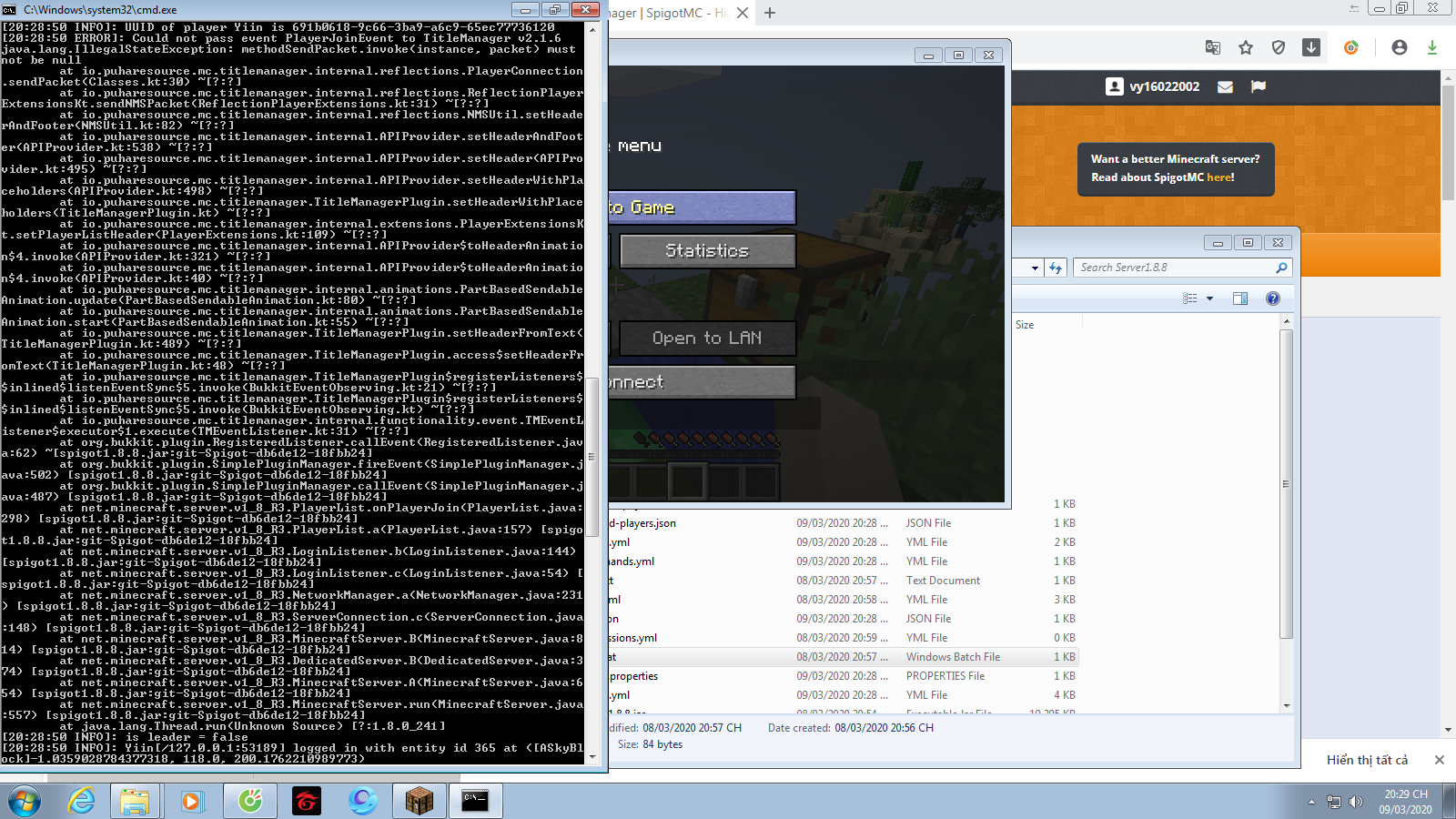The width and height of the screenshot is (1456, 819).
Task: Select the 4 KB YML File row
Action: coord(843,695)
